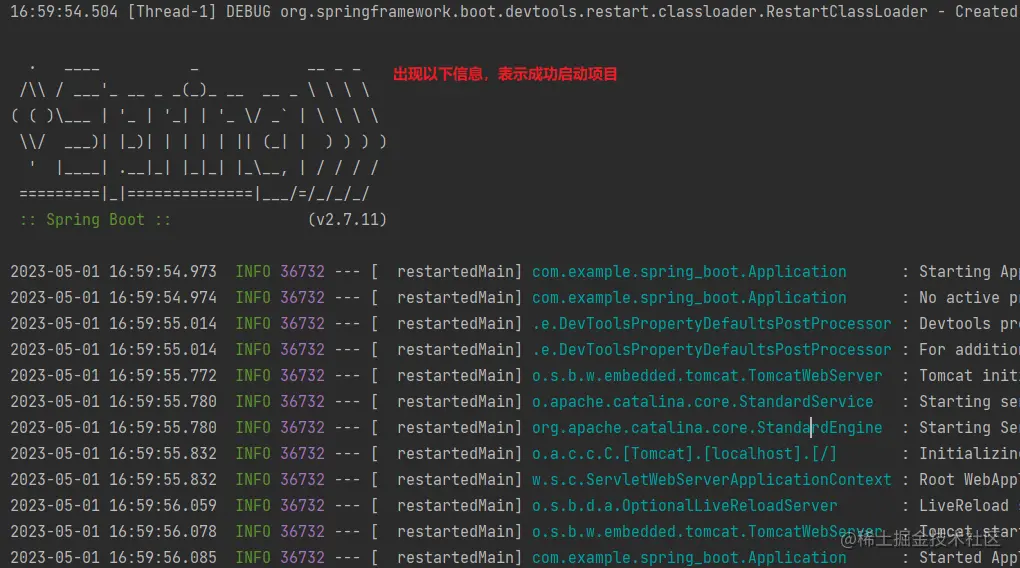Click 'INFO' in the 16:59:56.059 row
This screenshot has height=568, width=1020.
[x=253, y=506]
